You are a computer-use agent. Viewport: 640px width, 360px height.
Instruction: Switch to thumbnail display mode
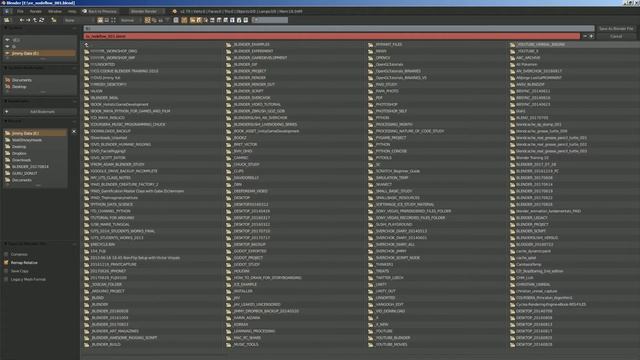pyautogui.click(x=113, y=20)
